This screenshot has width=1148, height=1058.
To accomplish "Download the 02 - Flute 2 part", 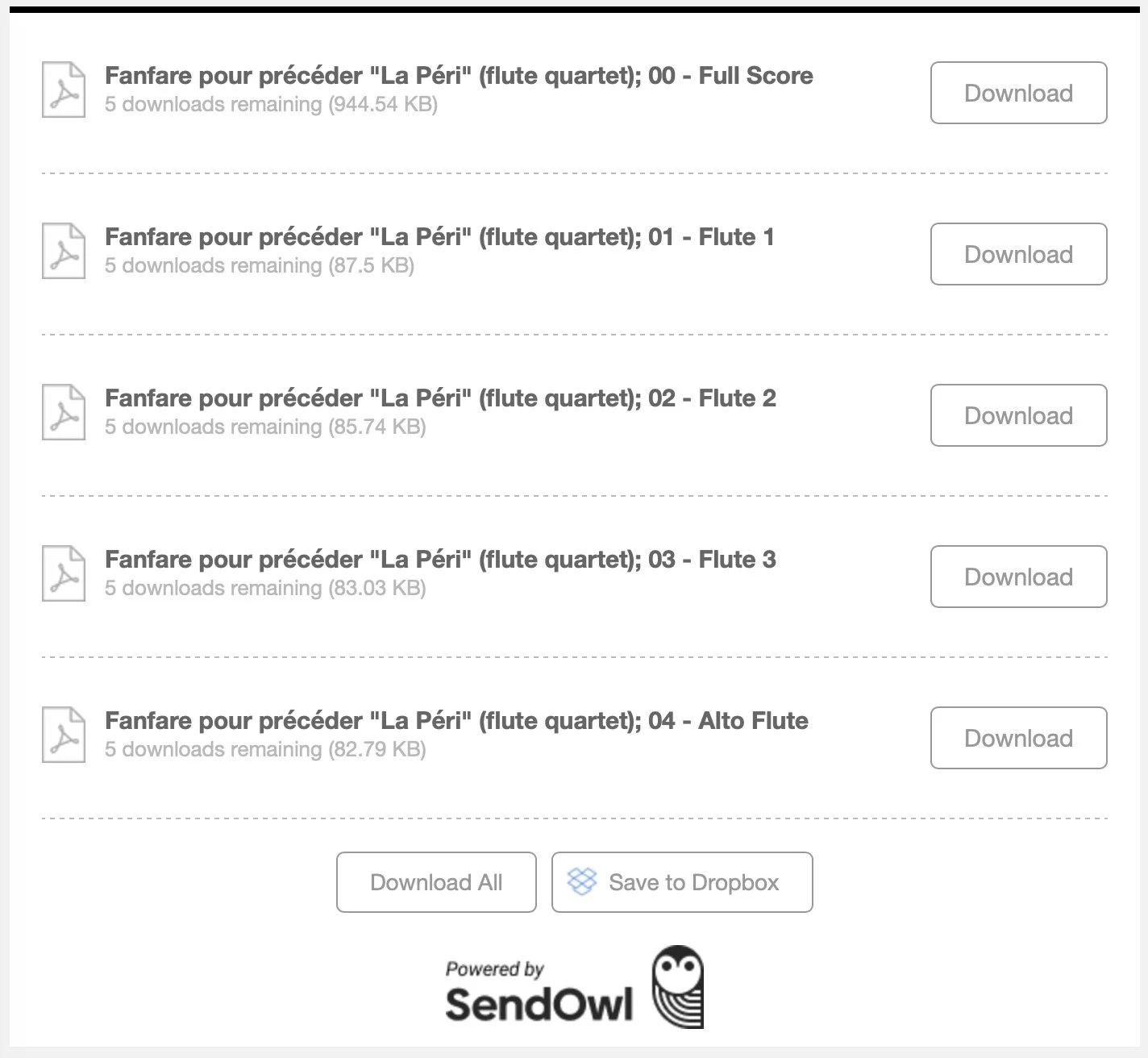I will (x=1018, y=415).
